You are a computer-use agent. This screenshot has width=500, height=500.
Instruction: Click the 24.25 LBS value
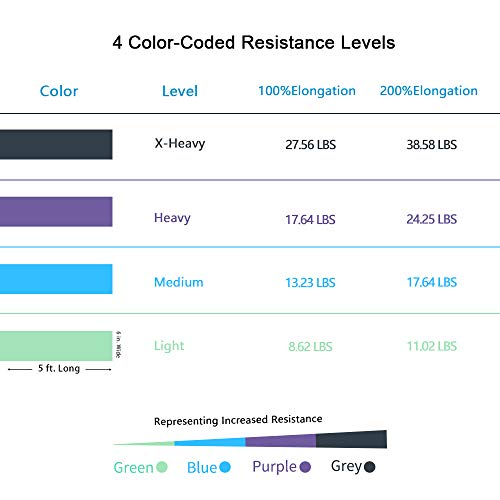pos(432,219)
